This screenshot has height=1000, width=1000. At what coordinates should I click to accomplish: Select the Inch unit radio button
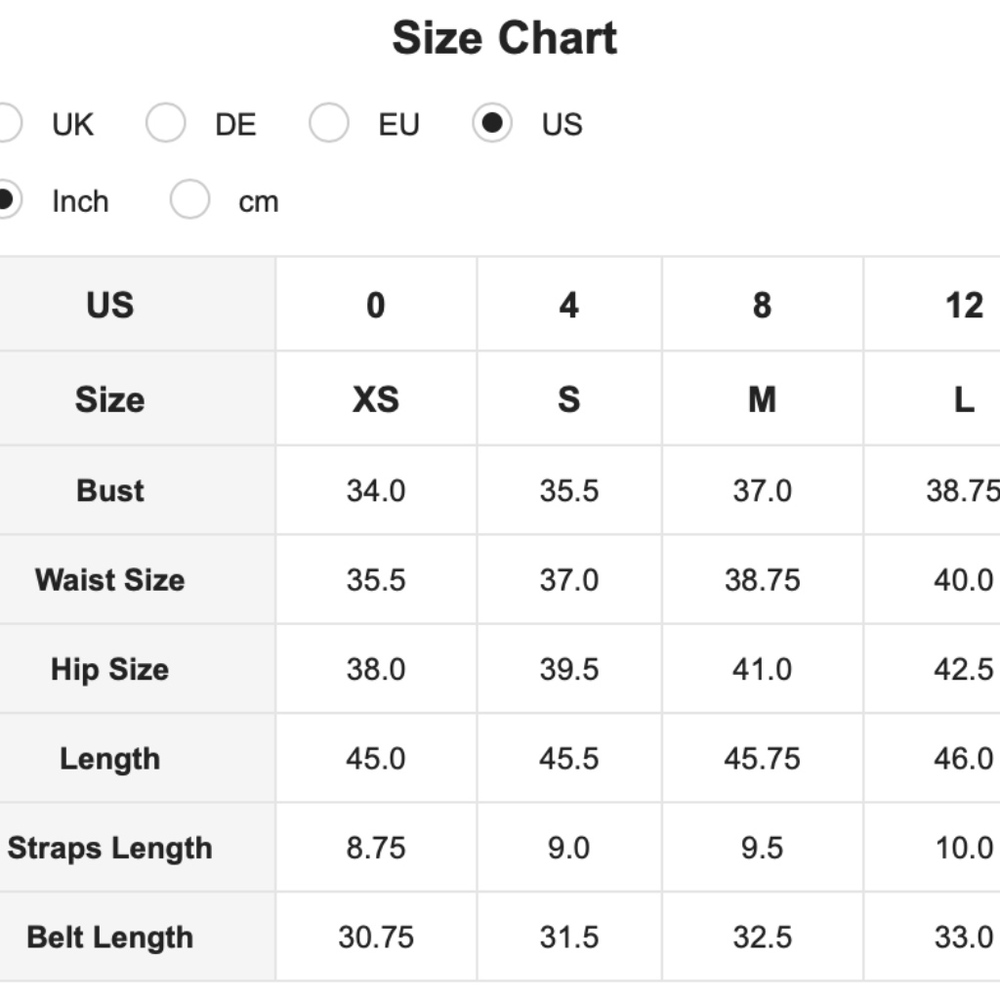pyautogui.click(x=6, y=200)
